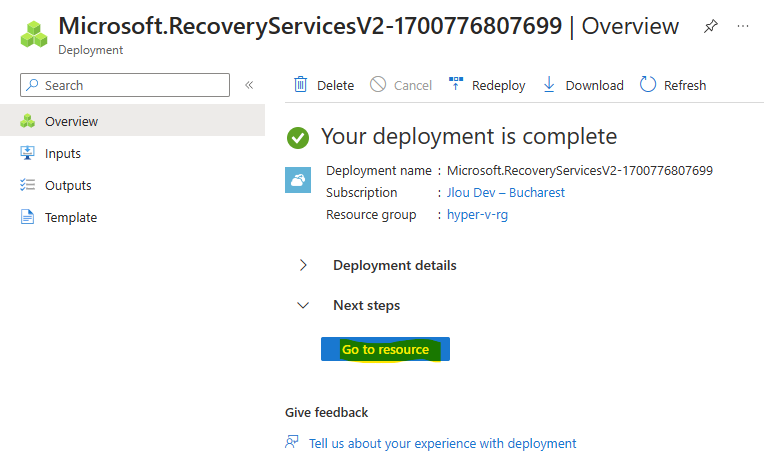Click the Cancel circle-slash icon
Viewport: 764px width, 472px height.
tap(378, 84)
